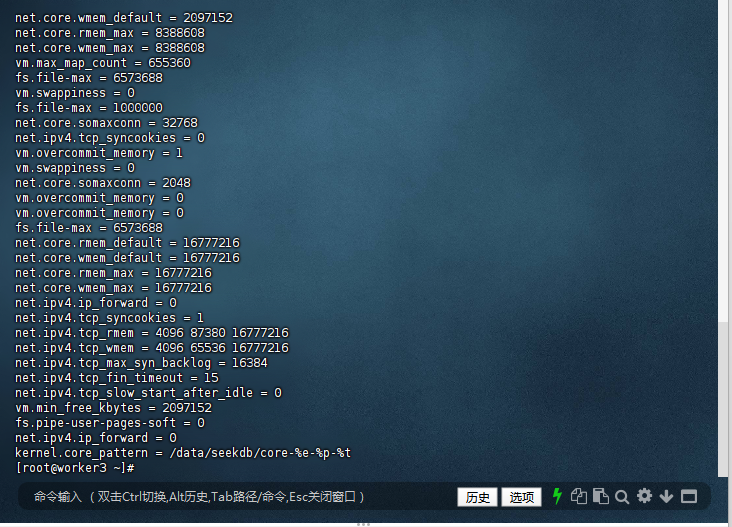
Task: Click the fs.pipe-user-pages-soft = 0 line
Action: [110, 423]
